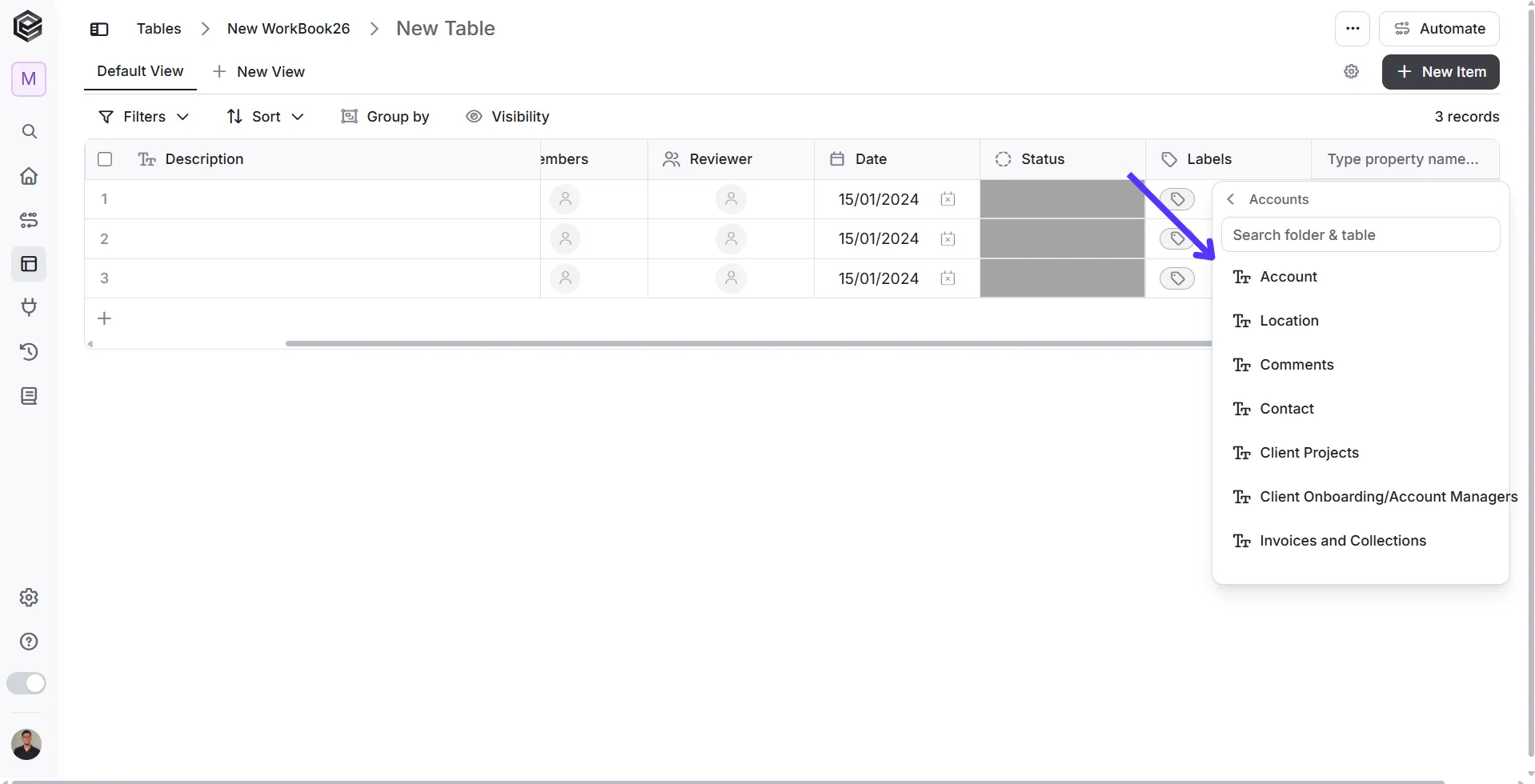The image size is (1535, 784).
Task: Click the label tag in row 1
Action: [1177, 199]
